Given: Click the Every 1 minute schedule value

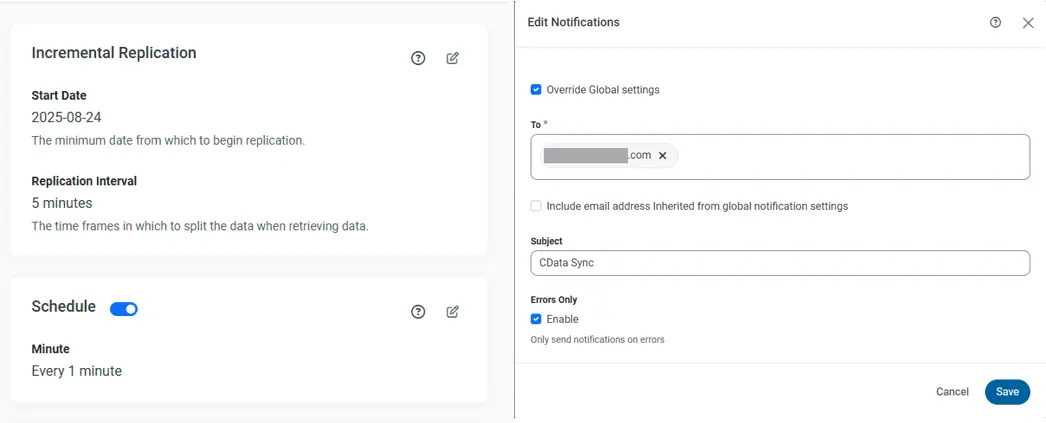Looking at the screenshot, I should tap(77, 371).
